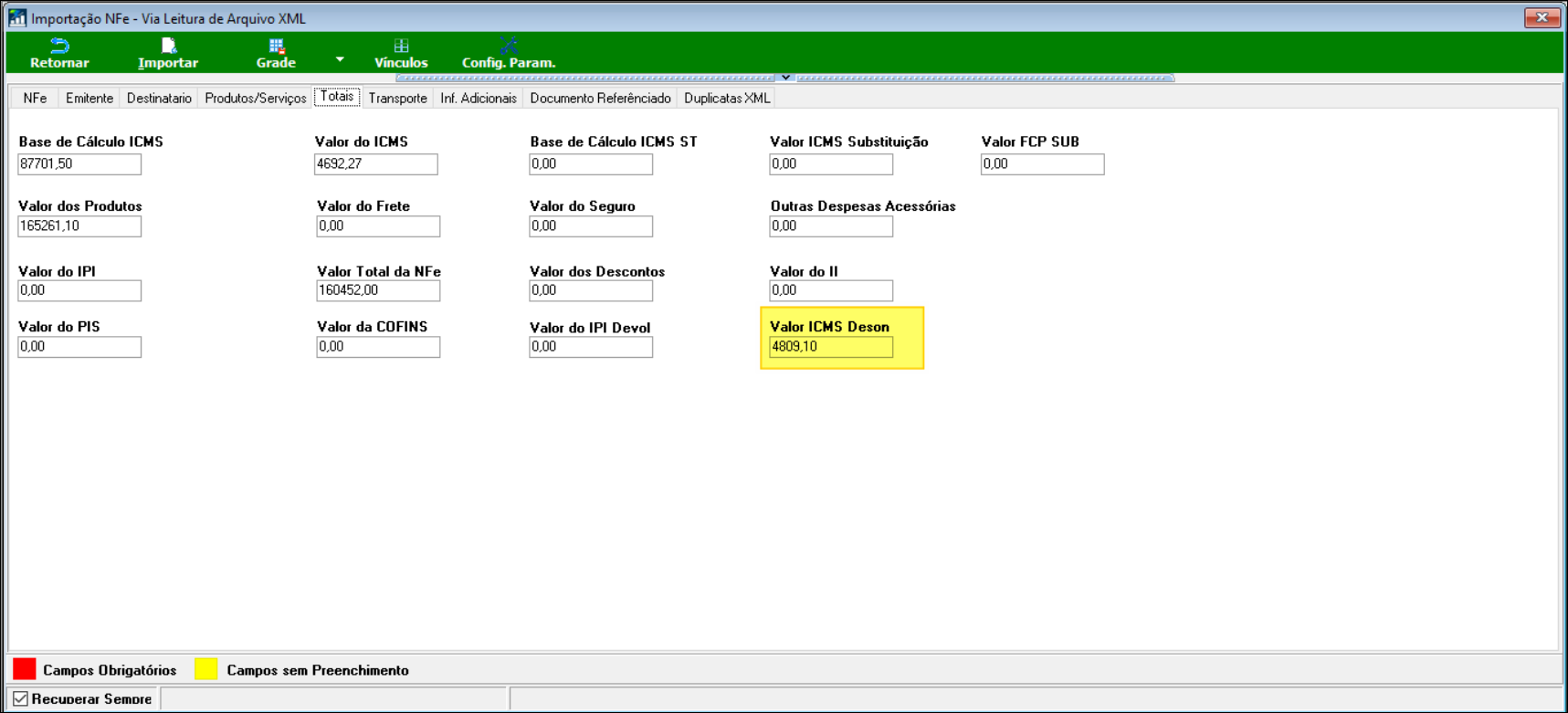This screenshot has height=713, width=1568.
Task: Close the Importação NFe window
Action: coord(1542,17)
